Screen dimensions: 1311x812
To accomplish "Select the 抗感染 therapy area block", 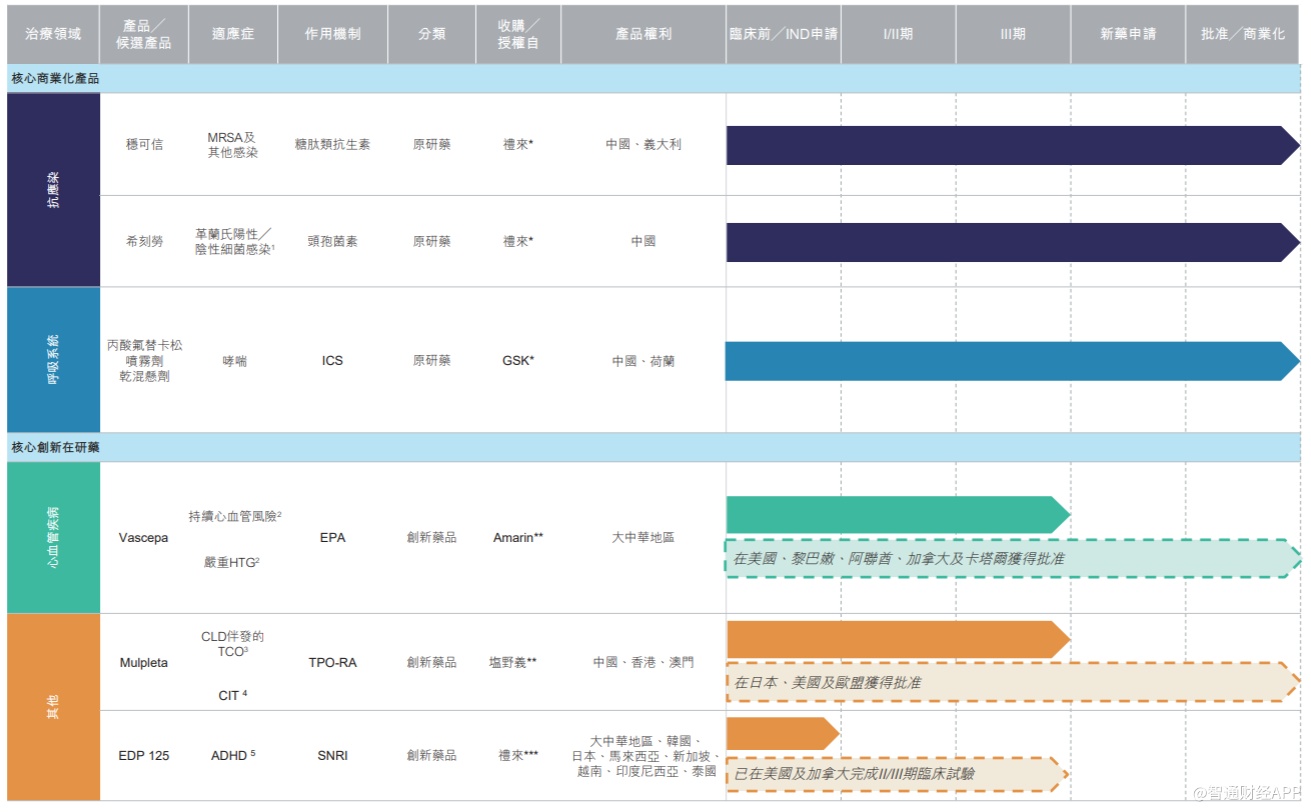I will (54, 190).
